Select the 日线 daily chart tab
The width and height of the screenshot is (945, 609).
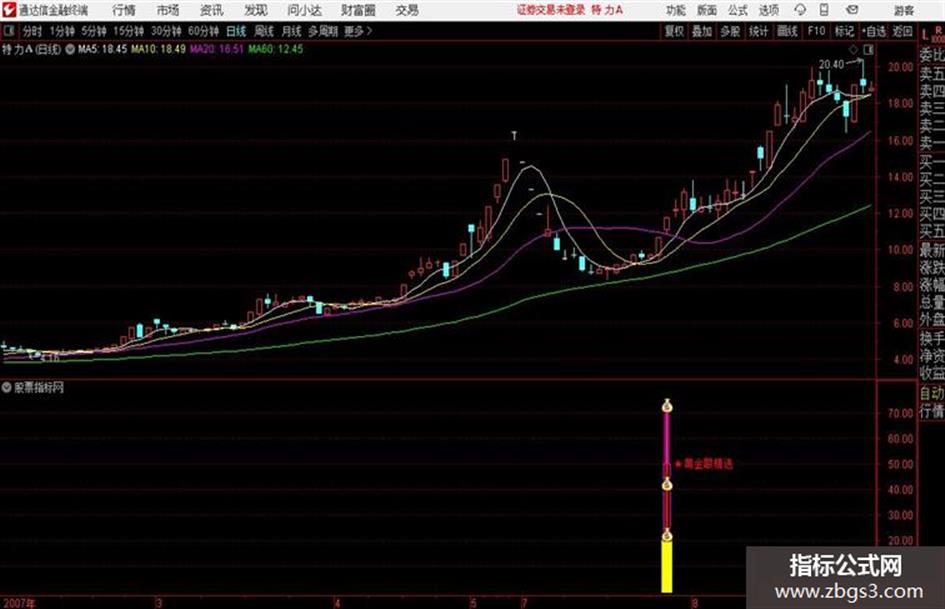tap(236, 31)
